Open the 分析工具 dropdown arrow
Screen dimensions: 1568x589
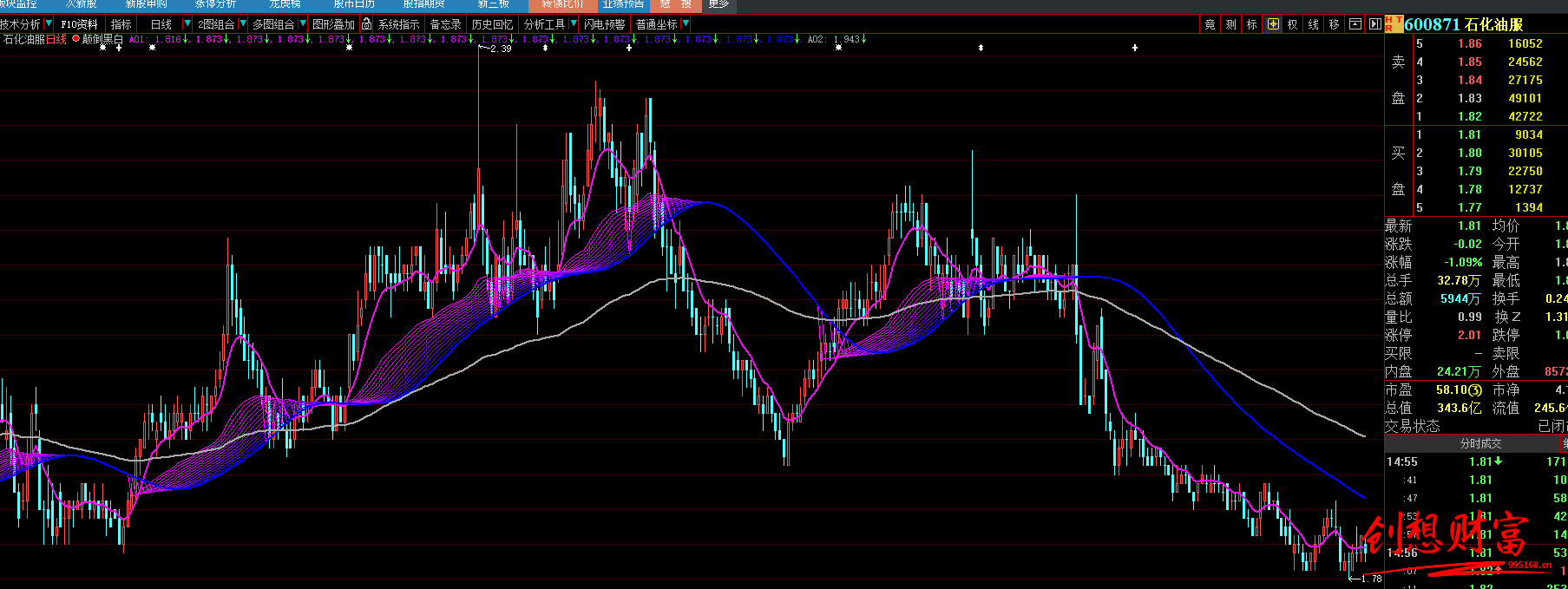click(573, 24)
